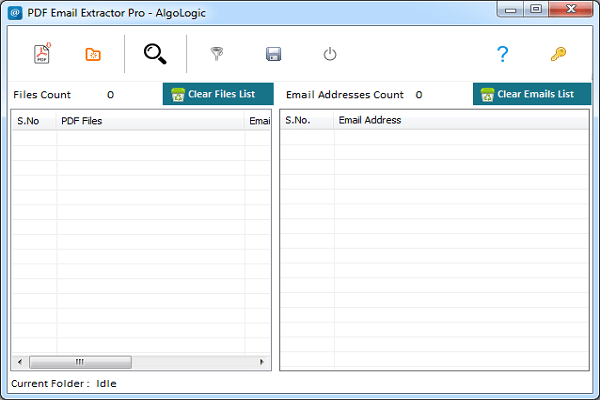Click the 'Files Count' label
This screenshot has width=600, height=400.
42,95
